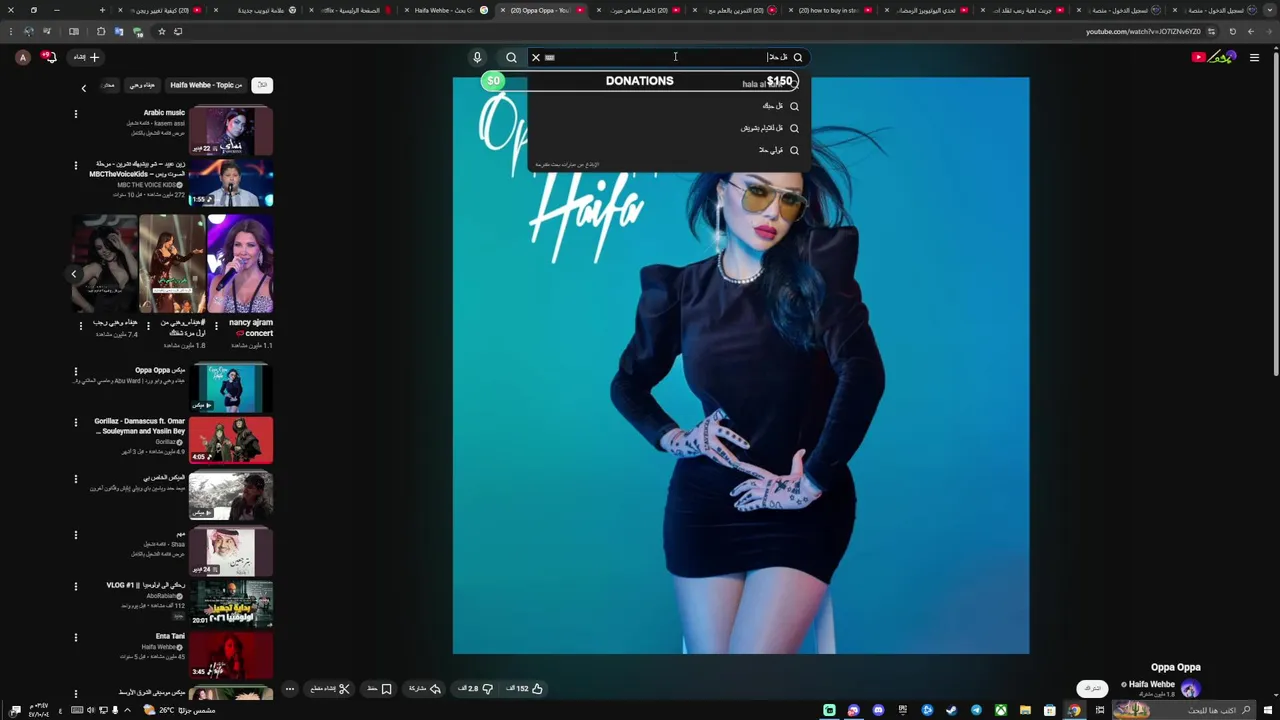1280x720 pixels.
Task: Open options for the MBC The Voice Kids video
Action: click(x=75, y=166)
